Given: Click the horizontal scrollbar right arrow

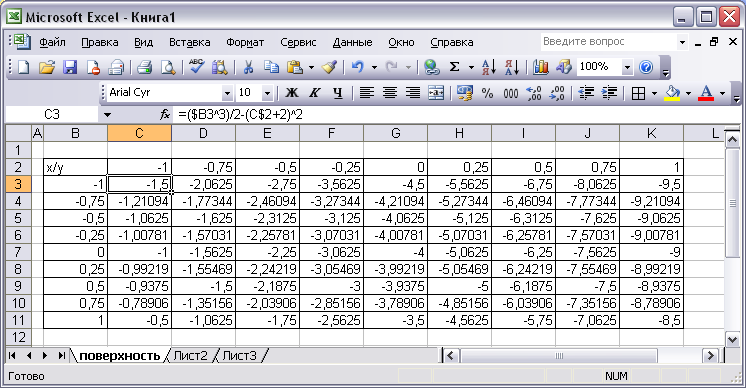Looking at the screenshot, I should click(711, 356).
